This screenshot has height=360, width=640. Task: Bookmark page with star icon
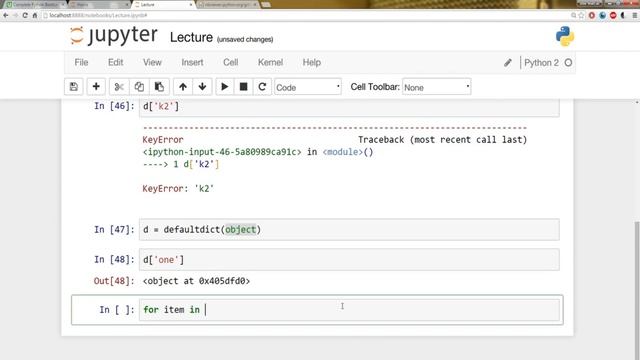[x=582, y=15]
